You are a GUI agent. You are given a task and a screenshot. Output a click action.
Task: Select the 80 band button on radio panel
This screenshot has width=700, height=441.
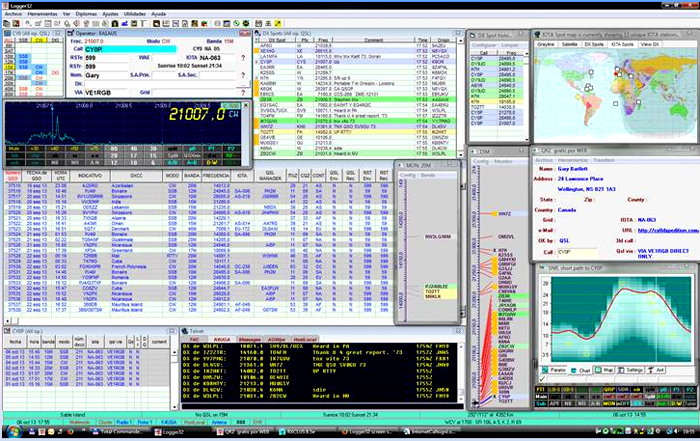coord(114,149)
